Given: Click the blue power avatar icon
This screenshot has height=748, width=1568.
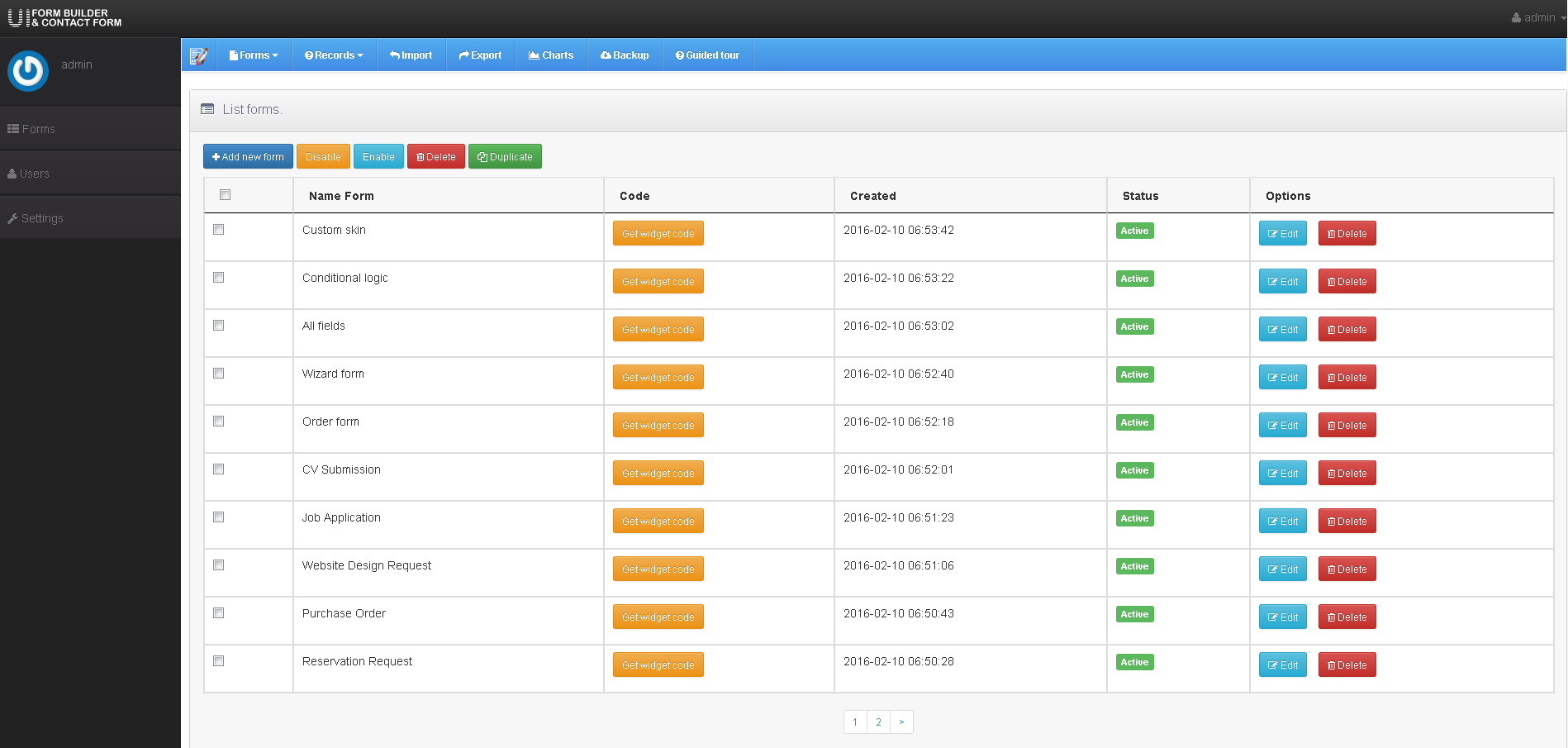Looking at the screenshot, I should [28, 71].
